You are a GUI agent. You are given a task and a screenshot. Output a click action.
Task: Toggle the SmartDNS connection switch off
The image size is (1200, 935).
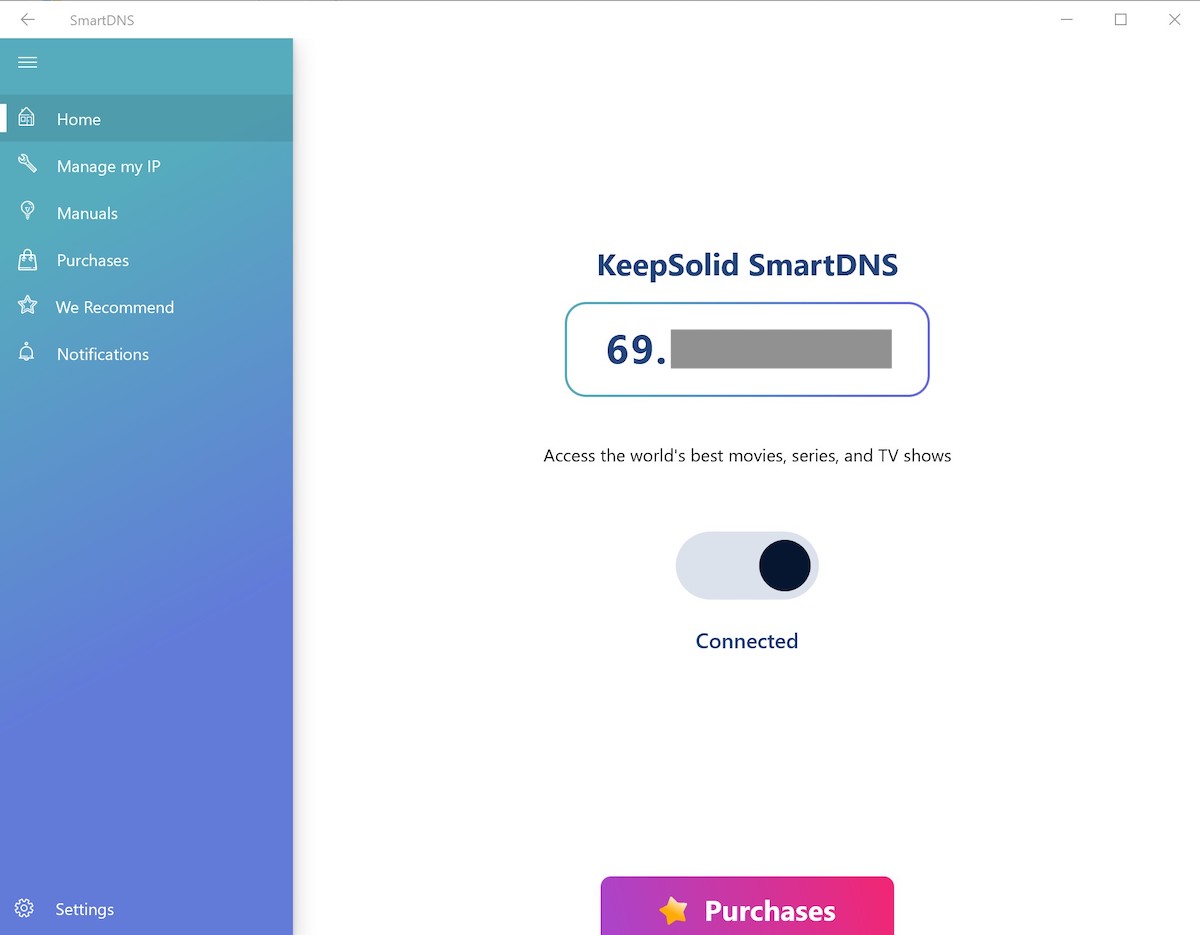pyautogui.click(x=747, y=565)
